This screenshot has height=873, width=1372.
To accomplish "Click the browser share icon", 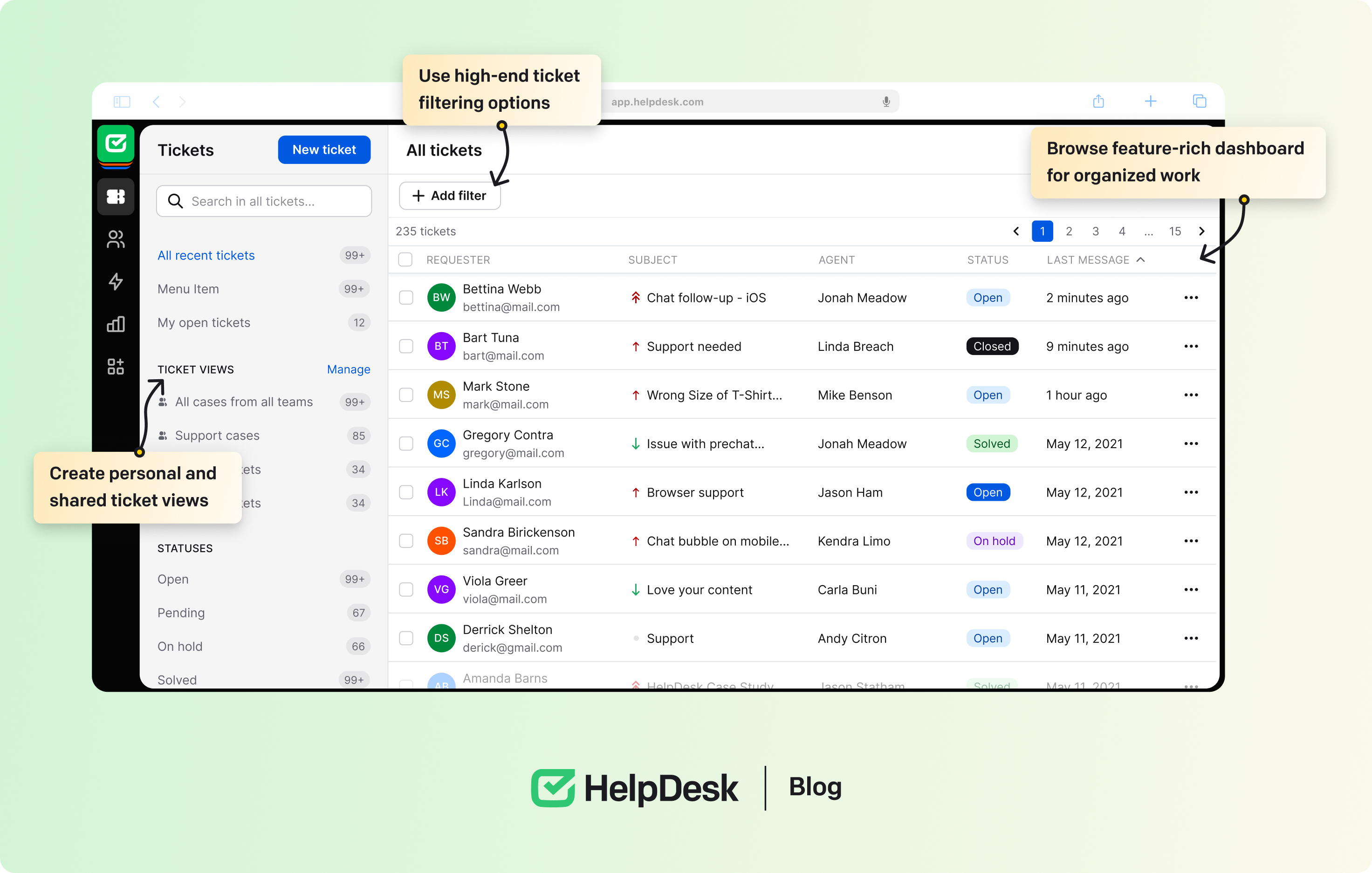I will [1098, 102].
